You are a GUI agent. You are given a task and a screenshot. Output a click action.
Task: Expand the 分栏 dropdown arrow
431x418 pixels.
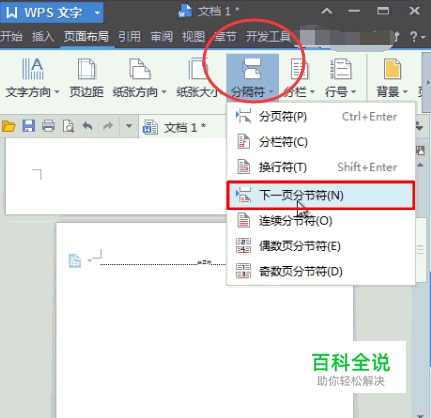(x=312, y=92)
